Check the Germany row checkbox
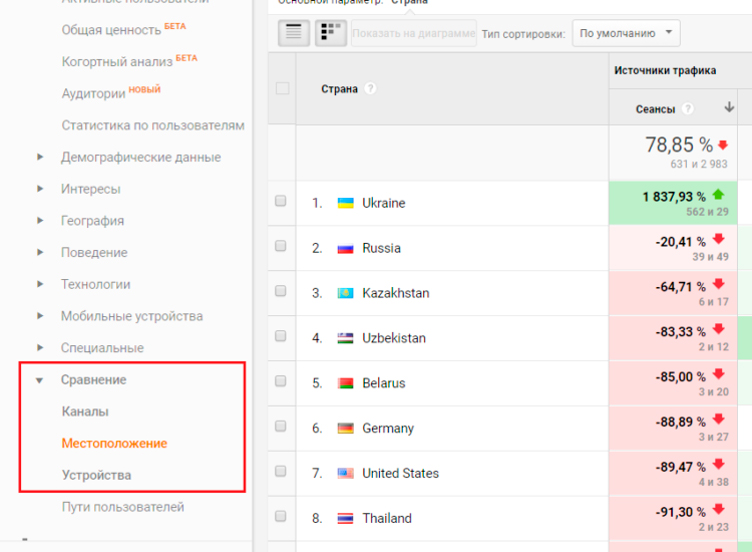This screenshot has height=552, width=752. point(281,426)
